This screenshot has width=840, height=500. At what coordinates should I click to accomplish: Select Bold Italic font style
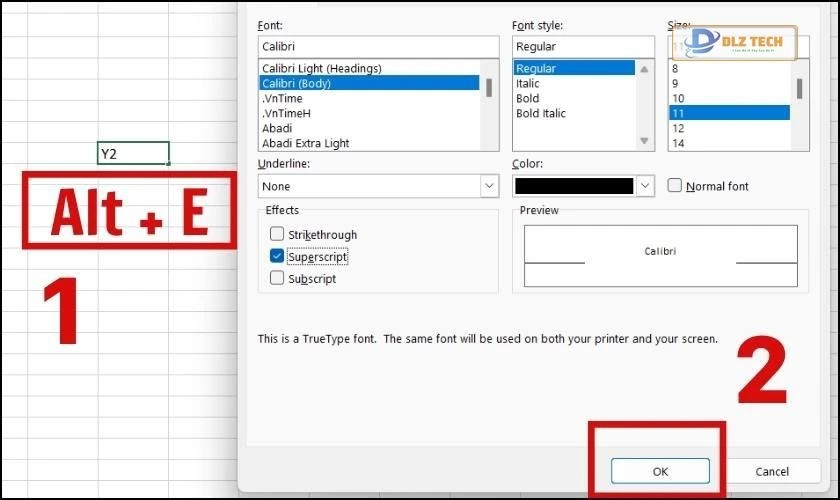pos(541,113)
